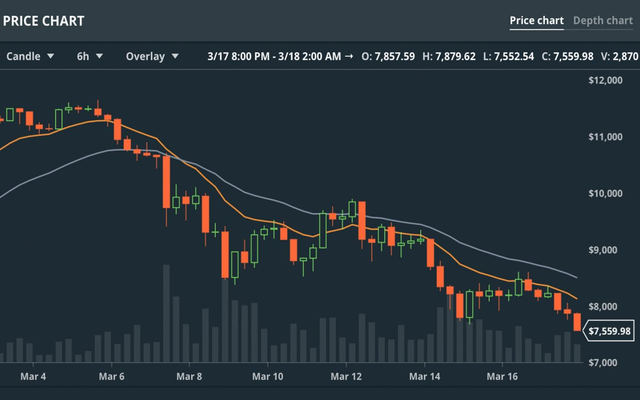Click the Mar 16 date axis label

pos(502,376)
